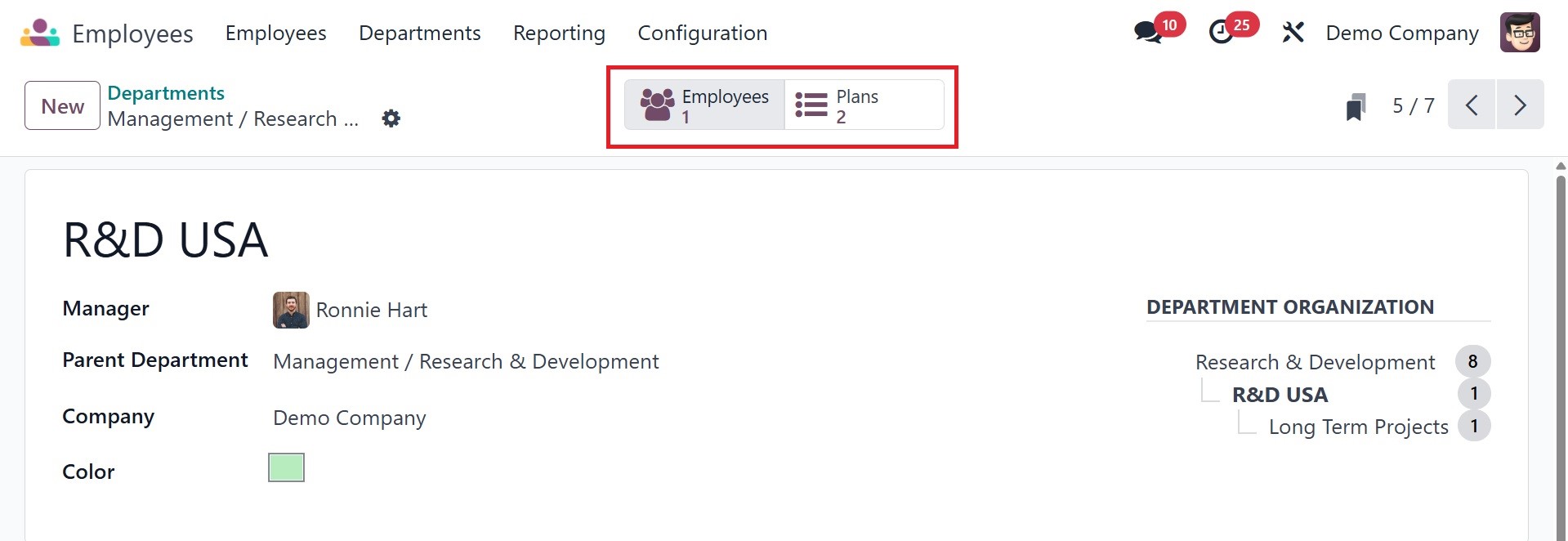The width and height of the screenshot is (1568, 541).
Task: Click the debug tools wrench icon
Action: click(x=1293, y=33)
